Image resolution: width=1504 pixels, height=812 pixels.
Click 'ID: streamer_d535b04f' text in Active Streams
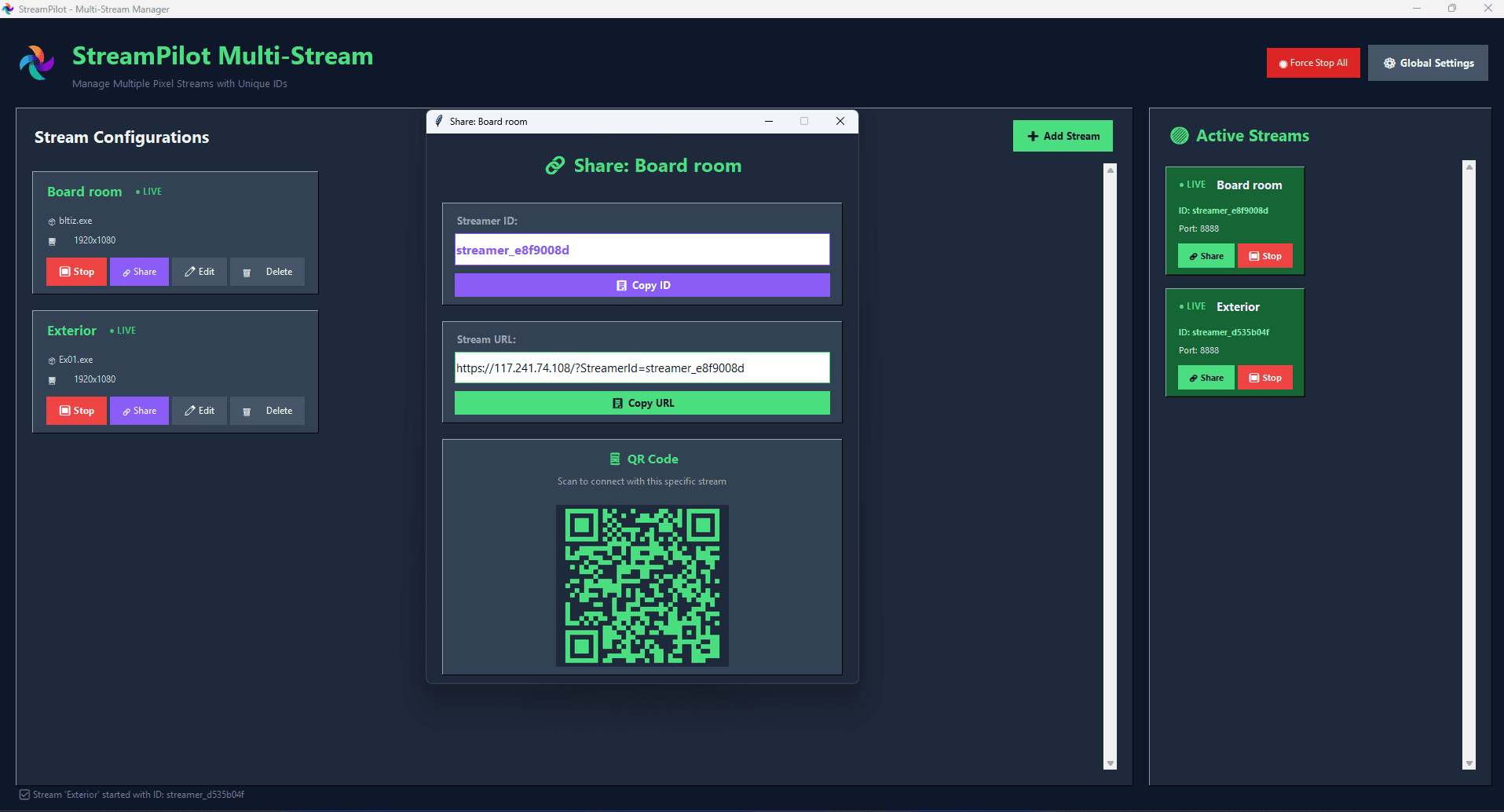[x=1224, y=332]
